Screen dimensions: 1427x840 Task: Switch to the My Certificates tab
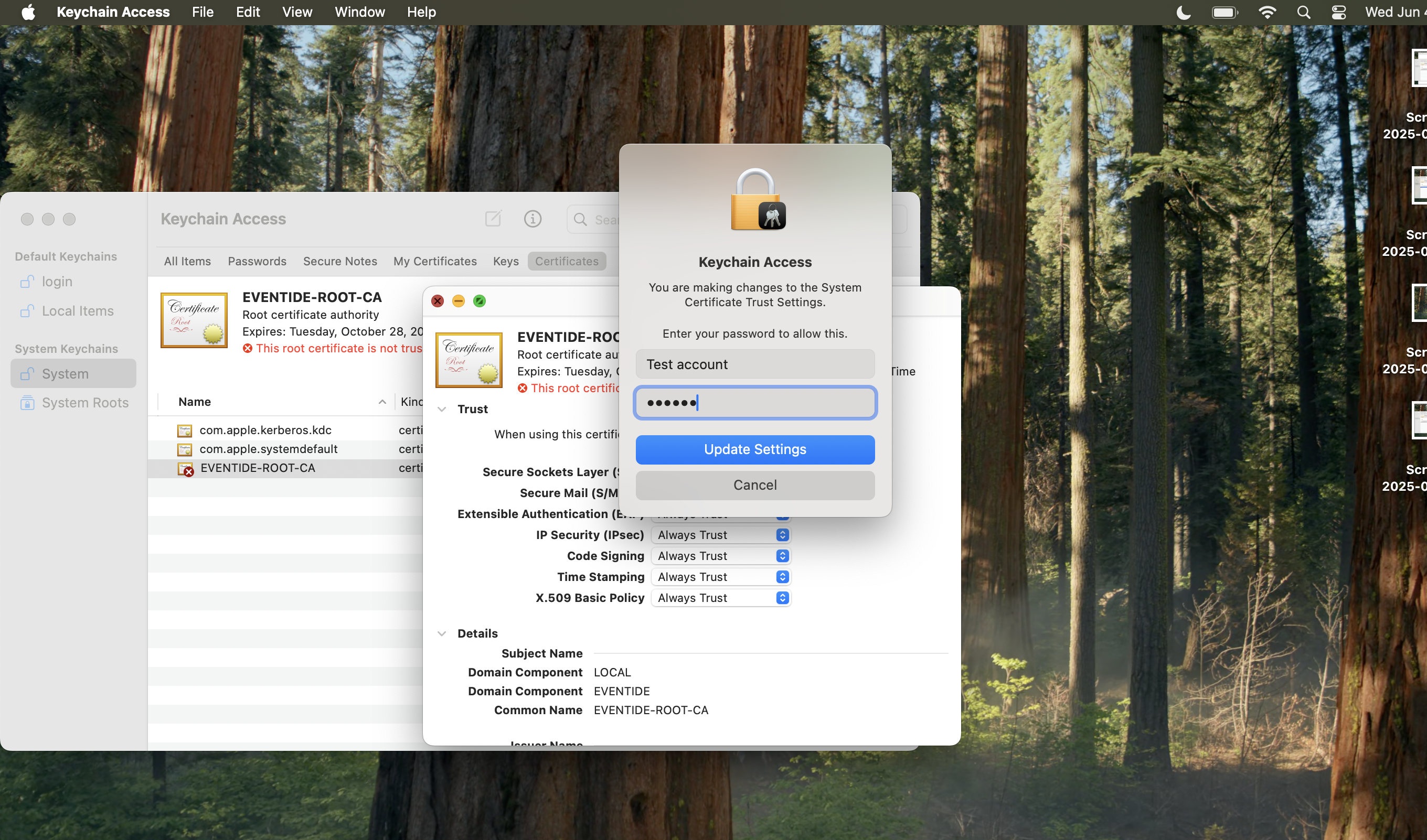coord(435,261)
